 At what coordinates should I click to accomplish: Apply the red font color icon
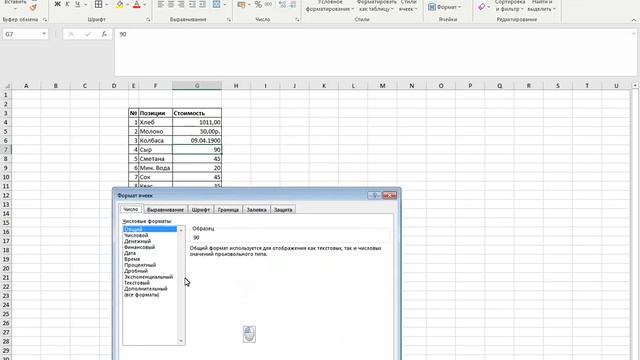(x=137, y=4)
